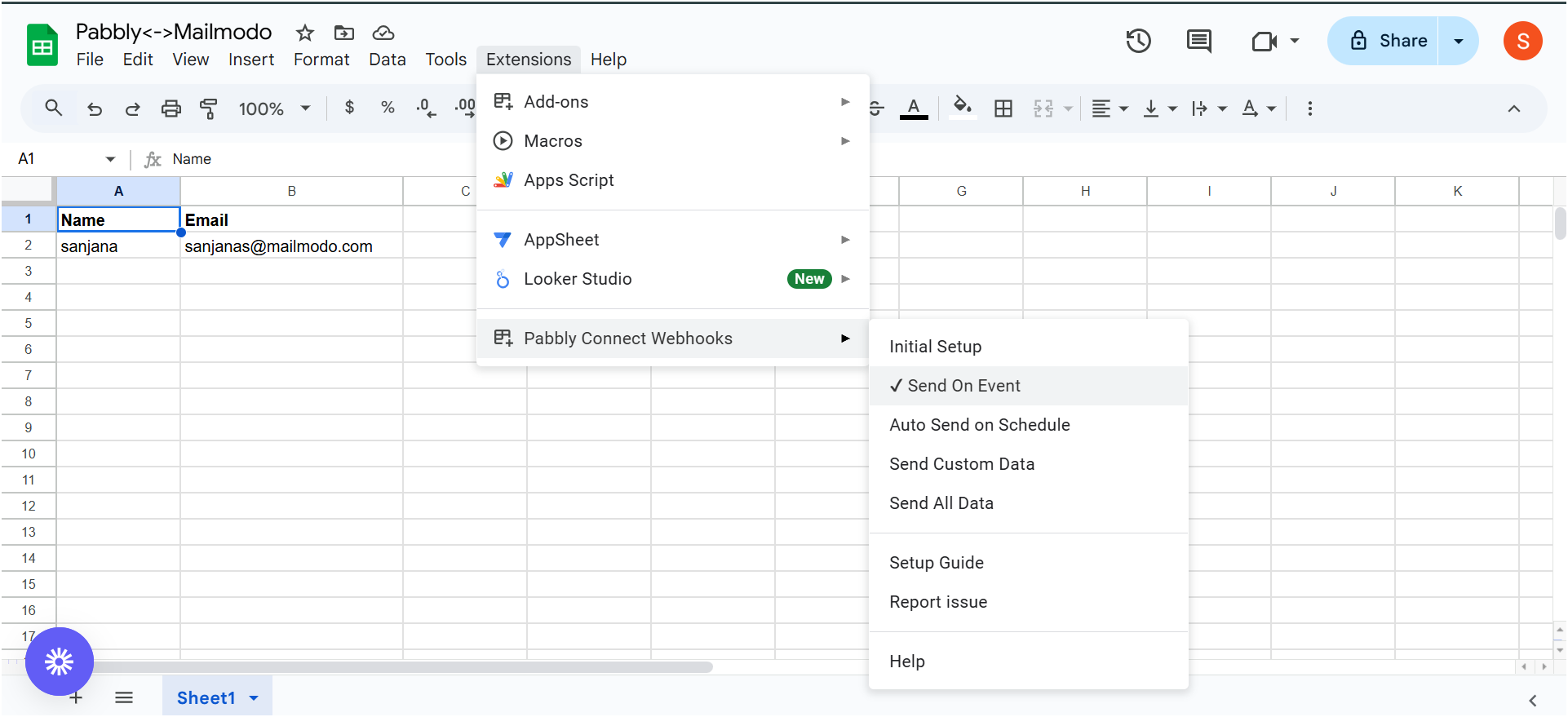Image resolution: width=1568 pixels, height=717 pixels.
Task: Select Initial Setup in the submenu
Action: 1029,347
